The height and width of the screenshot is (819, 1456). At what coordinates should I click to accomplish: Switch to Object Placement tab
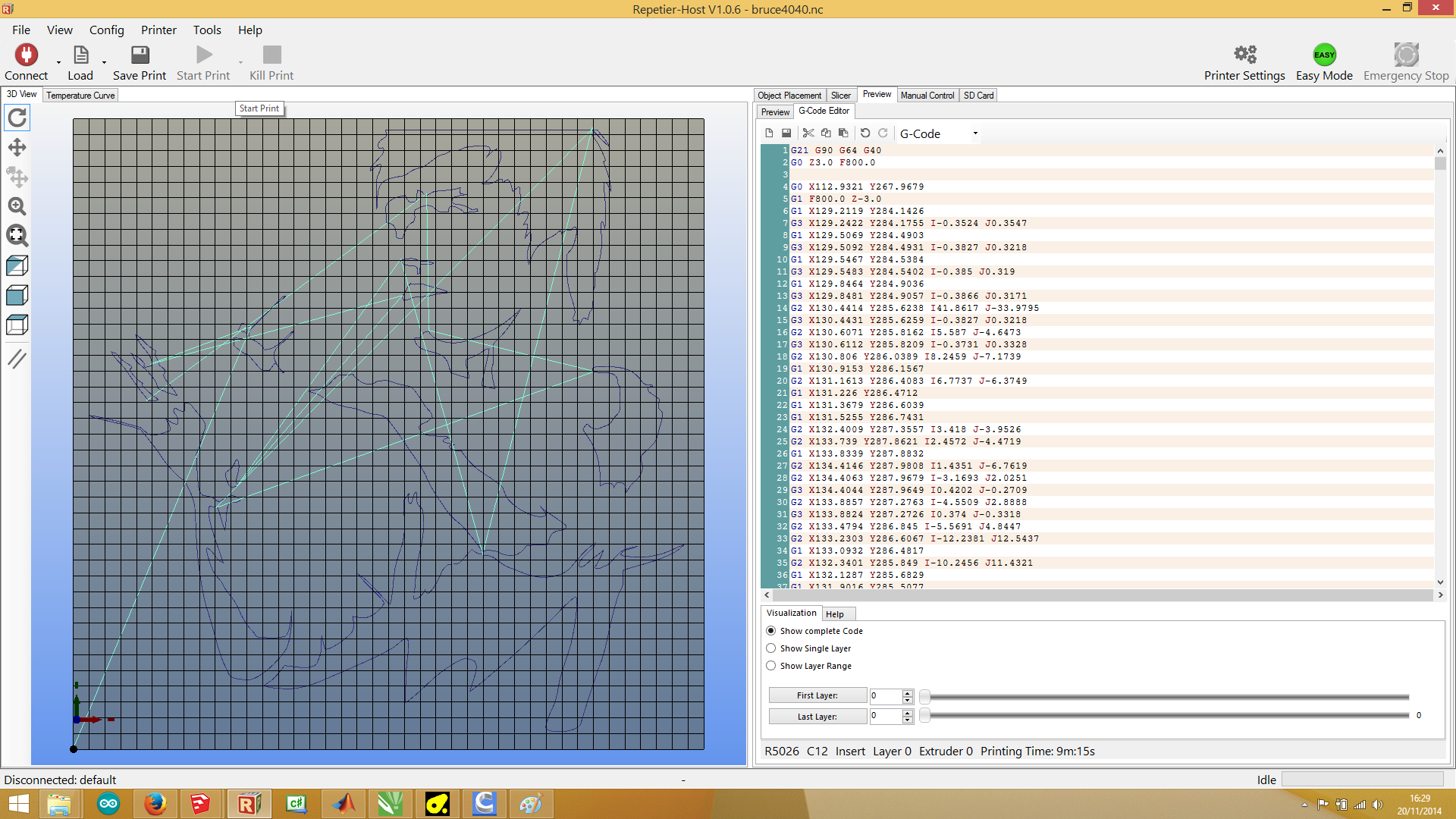click(x=789, y=95)
